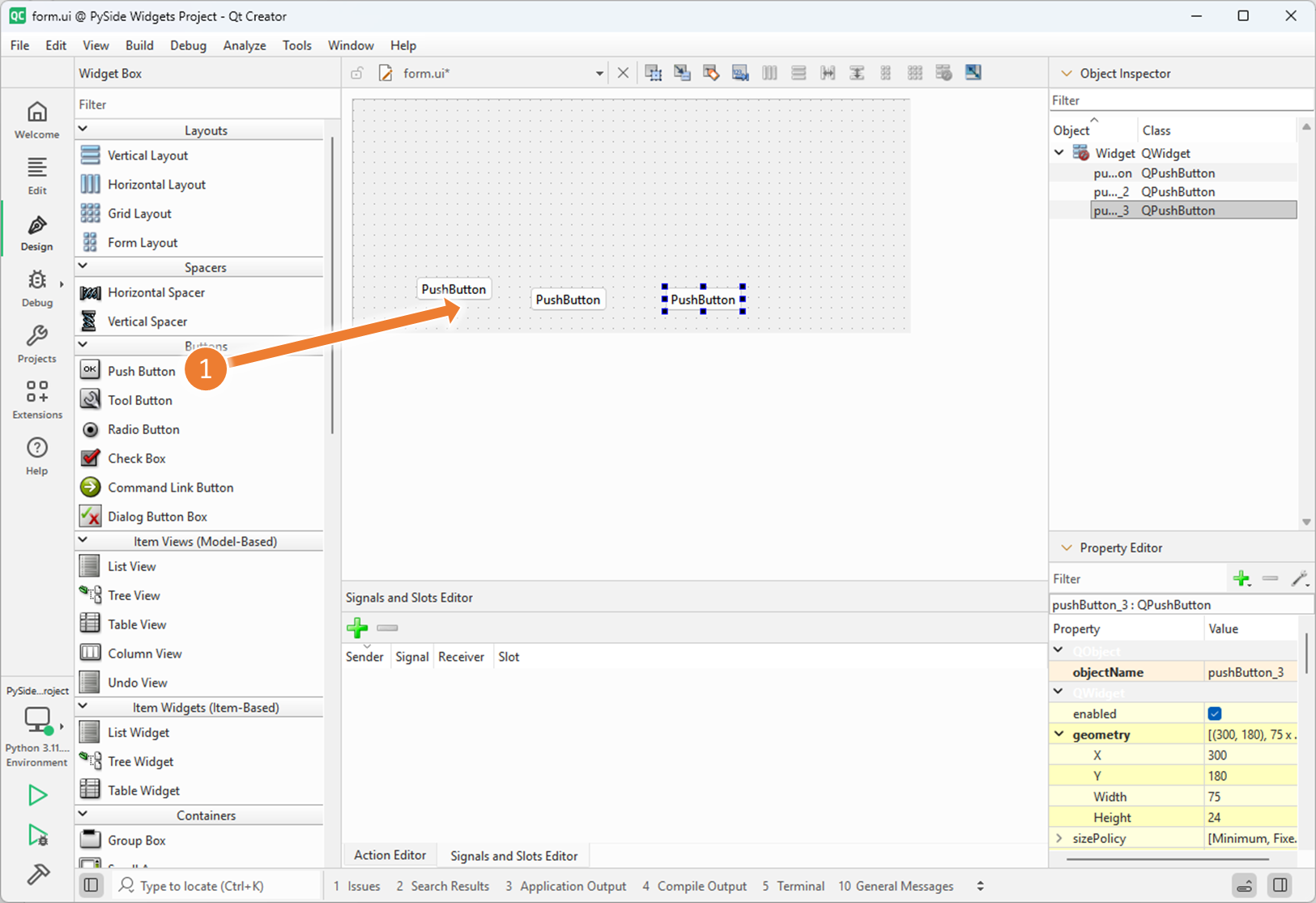
Task: Expand the sizePolicy property
Action: click(x=1059, y=838)
